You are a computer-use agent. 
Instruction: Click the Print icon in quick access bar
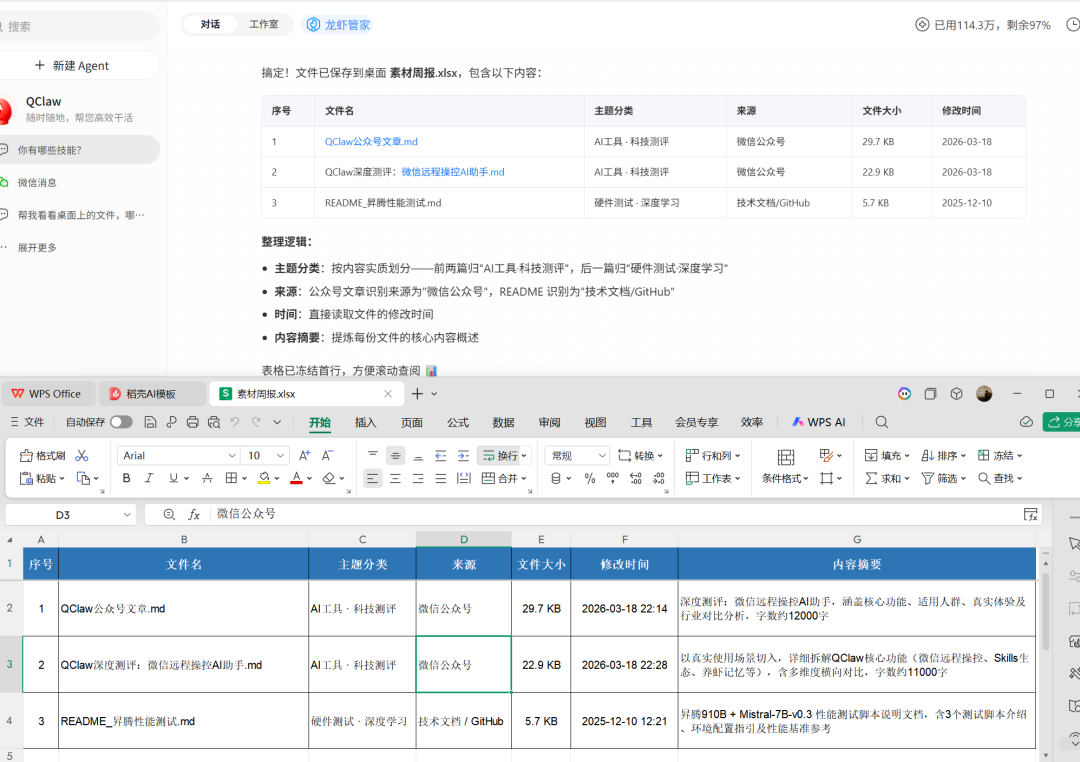coord(193,422)
